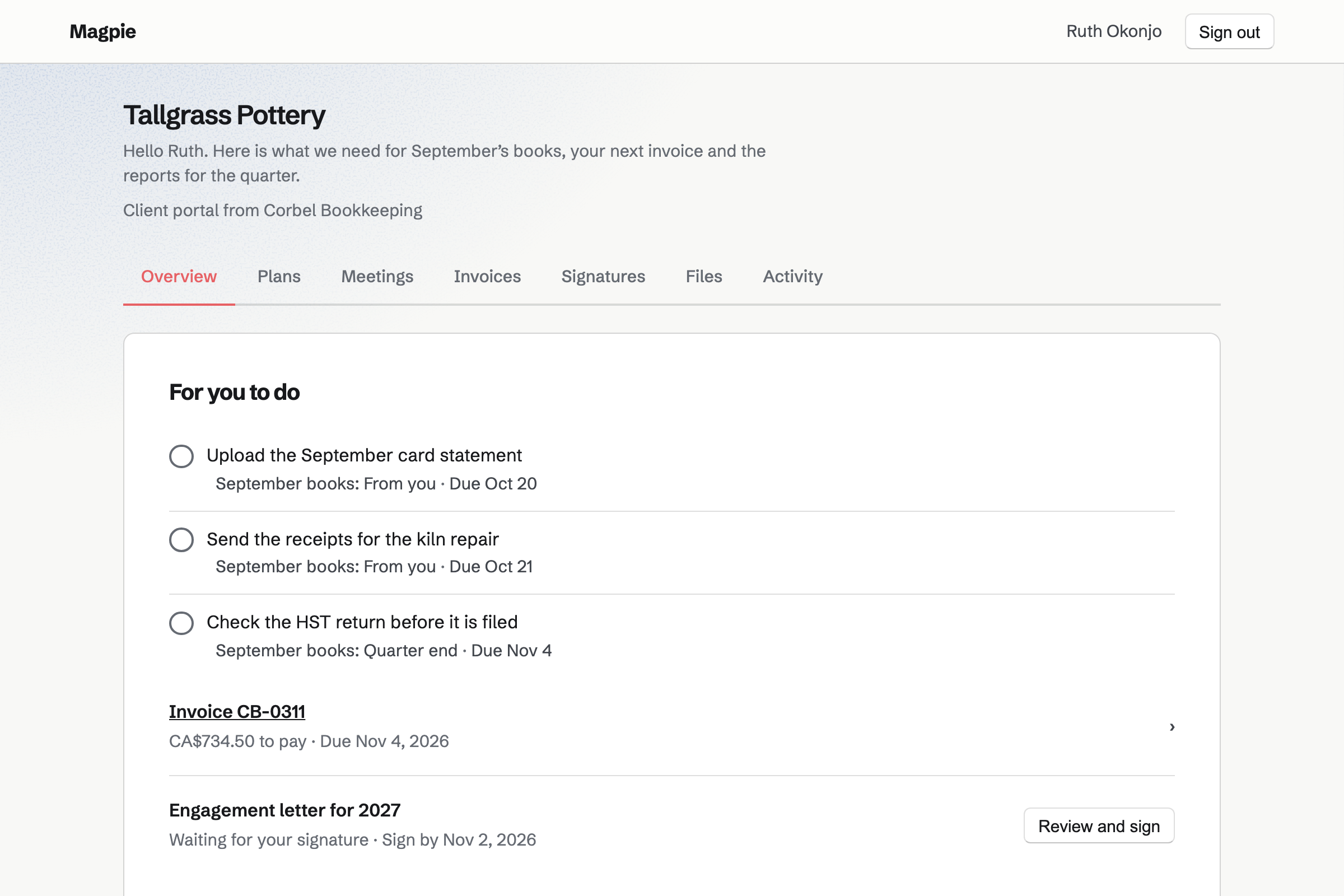Mark kiln repair receipts task done
1344x896 pixels.
181,539
